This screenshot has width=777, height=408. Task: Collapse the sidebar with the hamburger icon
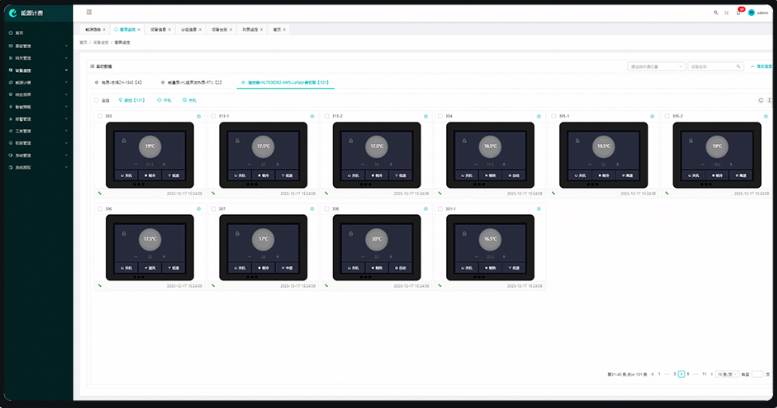point(89,12)
